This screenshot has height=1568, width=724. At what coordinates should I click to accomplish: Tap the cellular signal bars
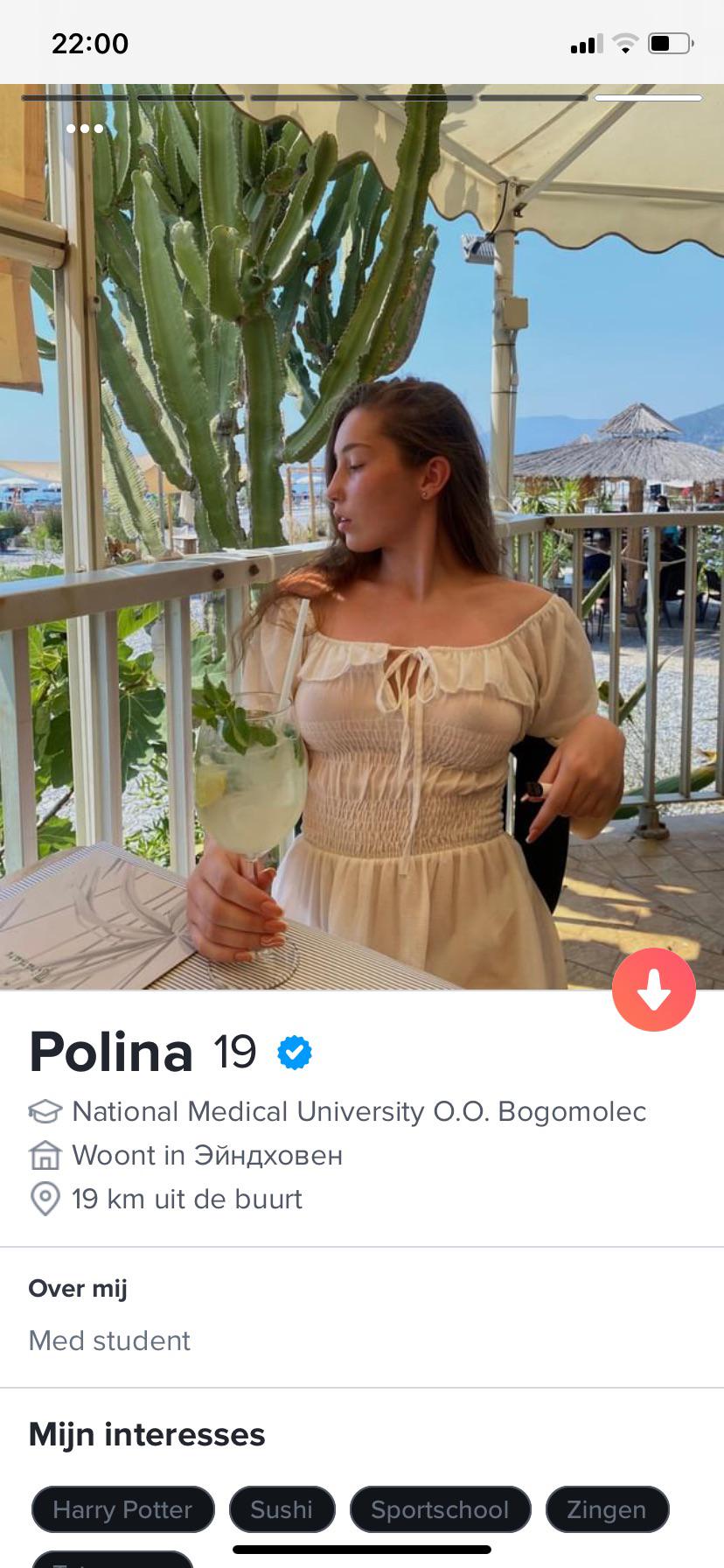click(x=587, y=44)
